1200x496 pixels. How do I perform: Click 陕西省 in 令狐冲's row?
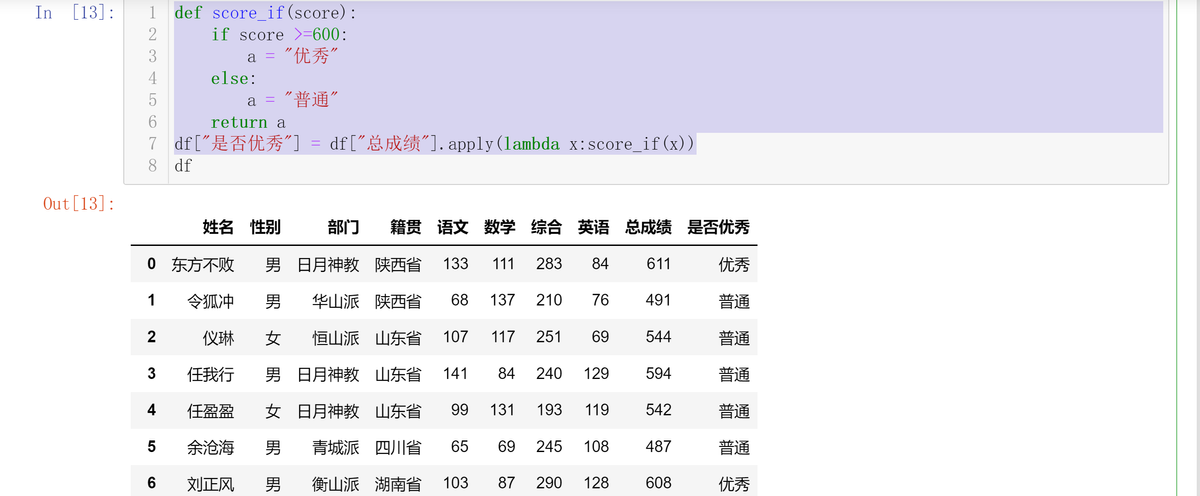click(398, 301)
